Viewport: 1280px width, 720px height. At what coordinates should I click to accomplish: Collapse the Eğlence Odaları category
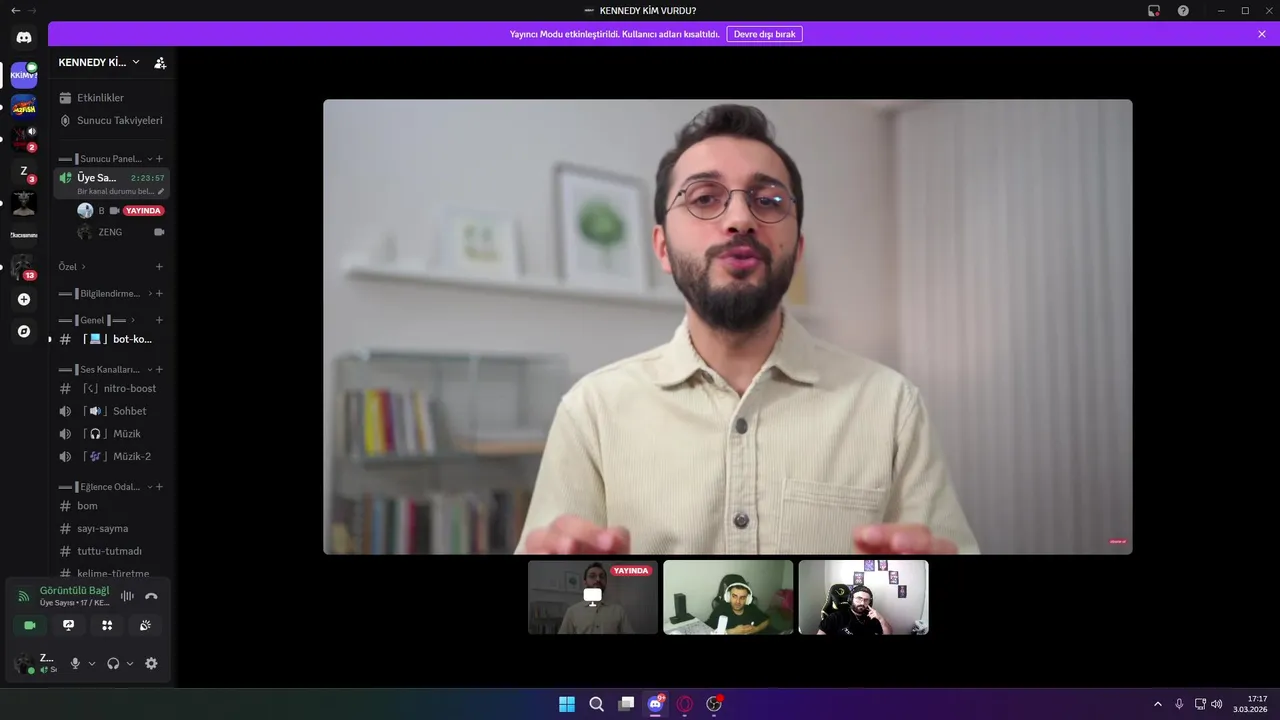point(150,487)
